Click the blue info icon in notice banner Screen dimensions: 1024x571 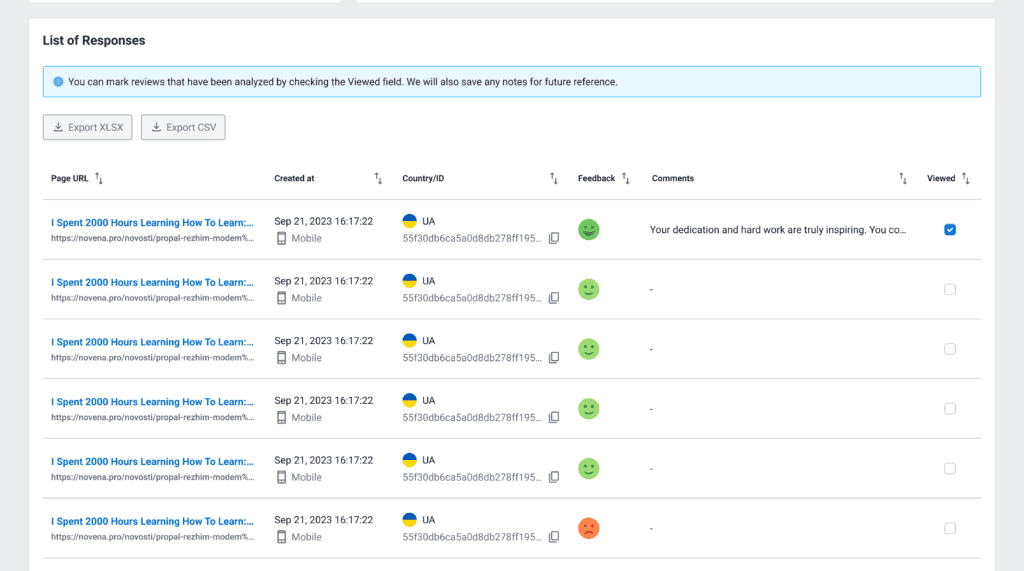[58, 82]
